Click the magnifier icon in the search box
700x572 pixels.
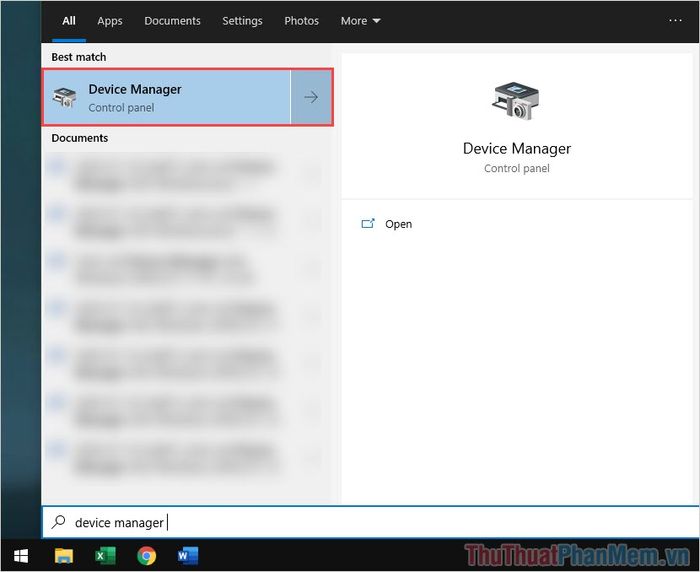click(59, 522)
